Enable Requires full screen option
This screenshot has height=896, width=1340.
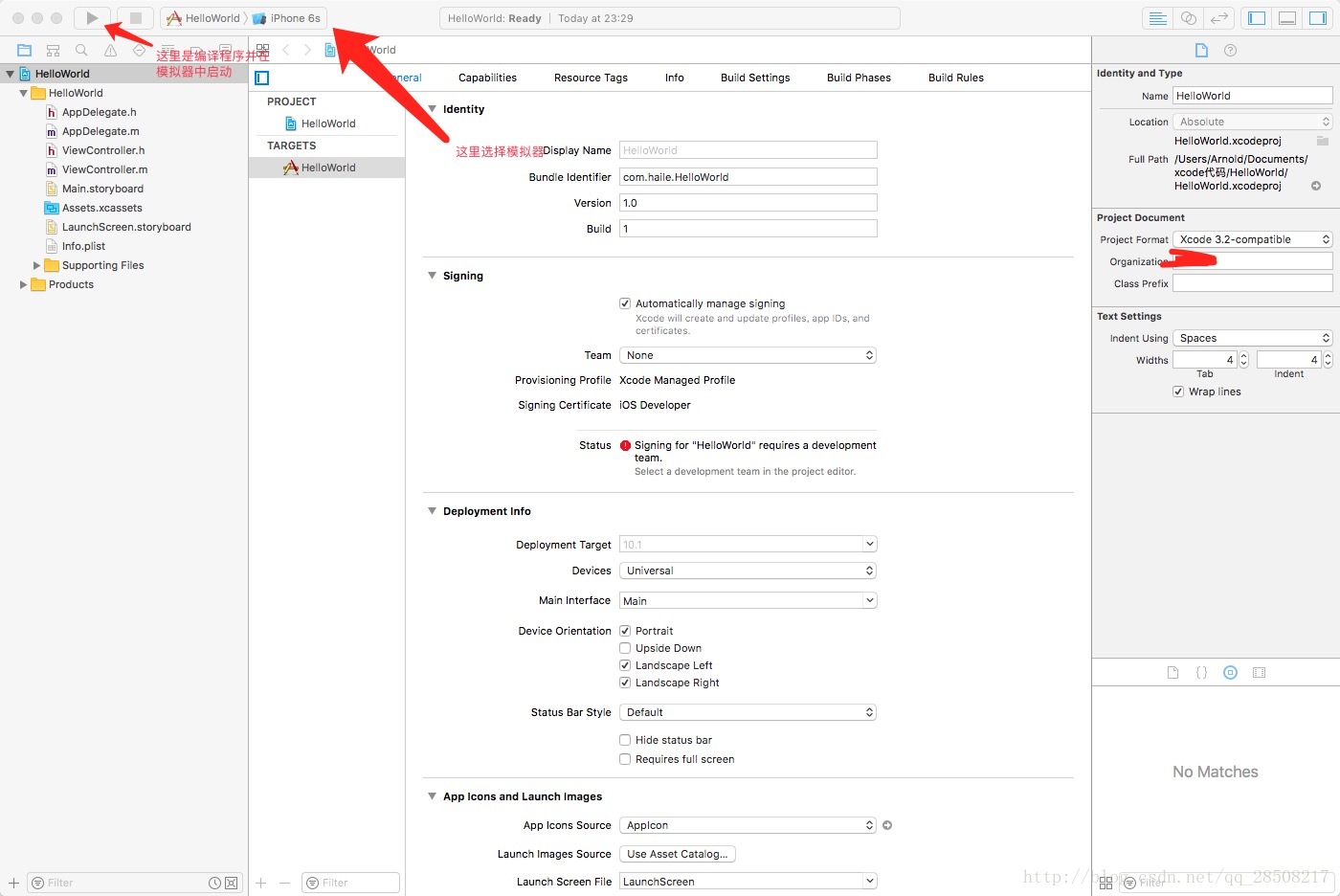coord(625,759)
